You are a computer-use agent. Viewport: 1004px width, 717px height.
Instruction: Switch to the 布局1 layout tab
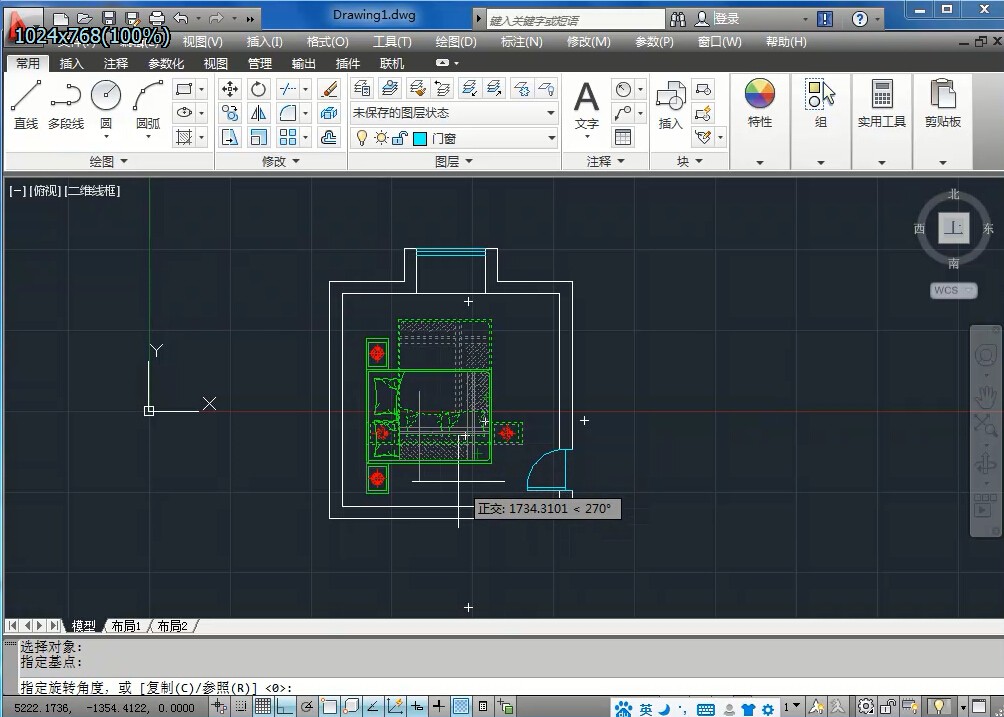(126, 625)
